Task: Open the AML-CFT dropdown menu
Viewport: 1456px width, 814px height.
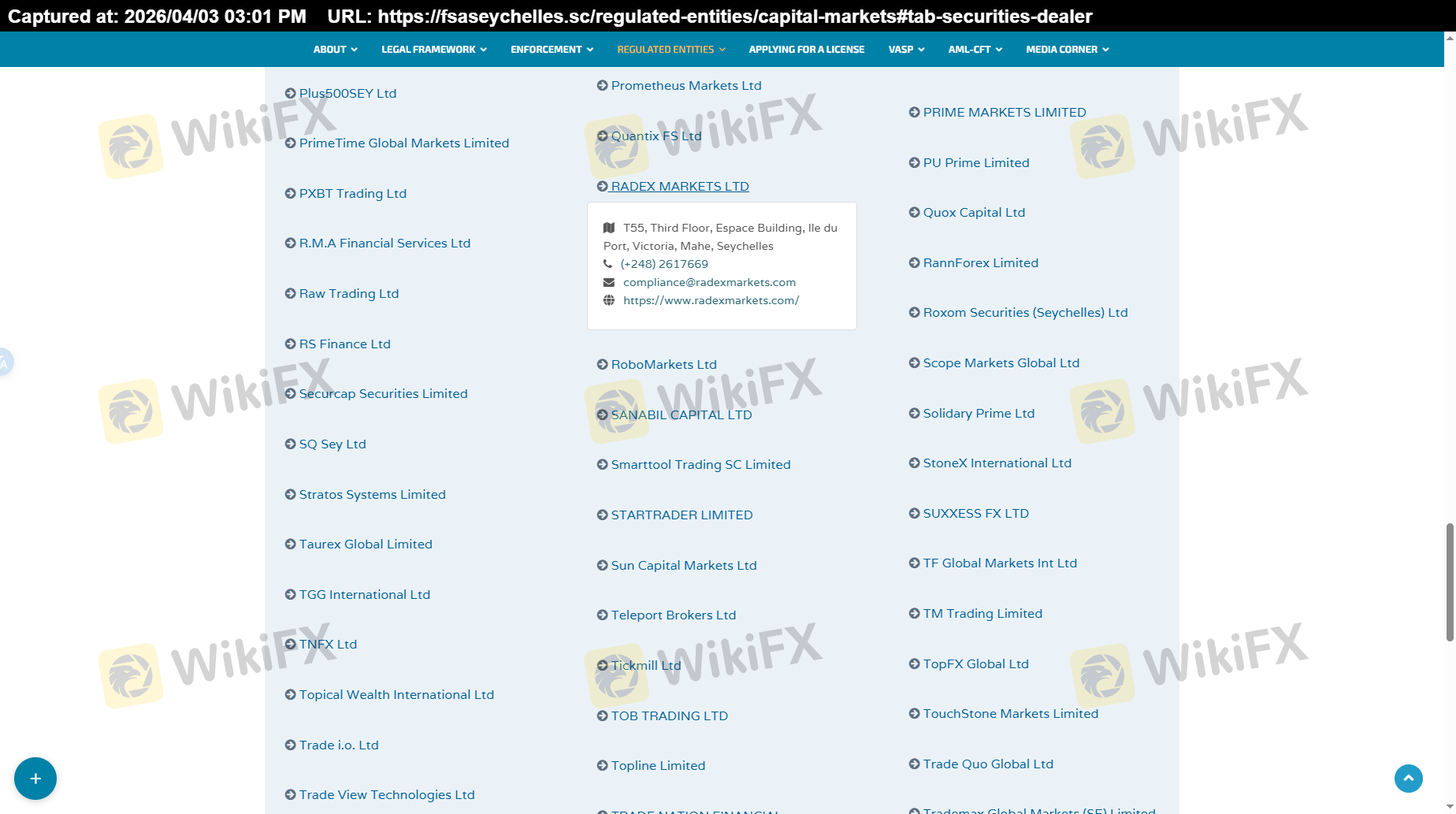Action: click(x=975, y=49)
